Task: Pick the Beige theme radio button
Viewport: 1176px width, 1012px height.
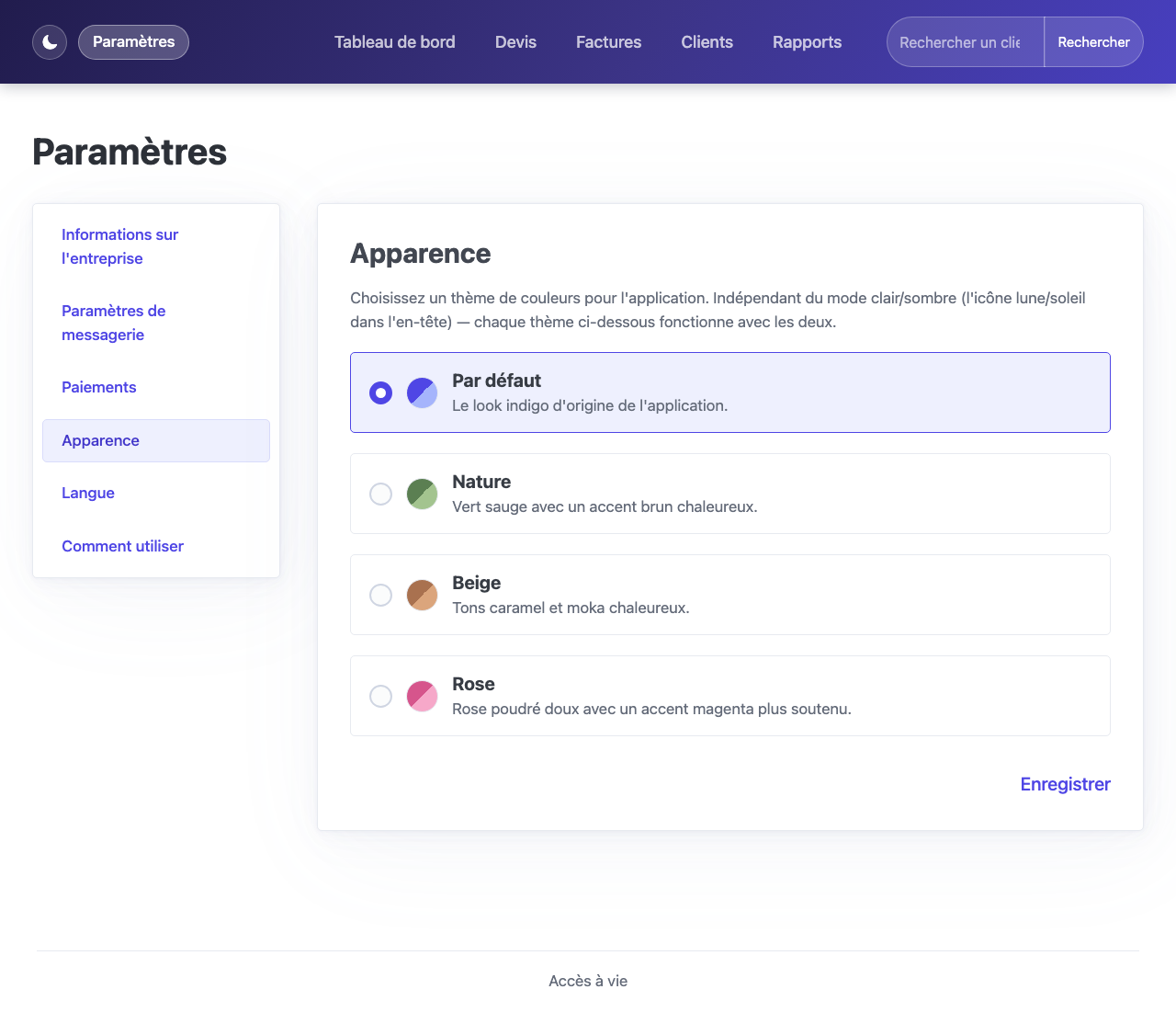Action: tap(380, 595)
